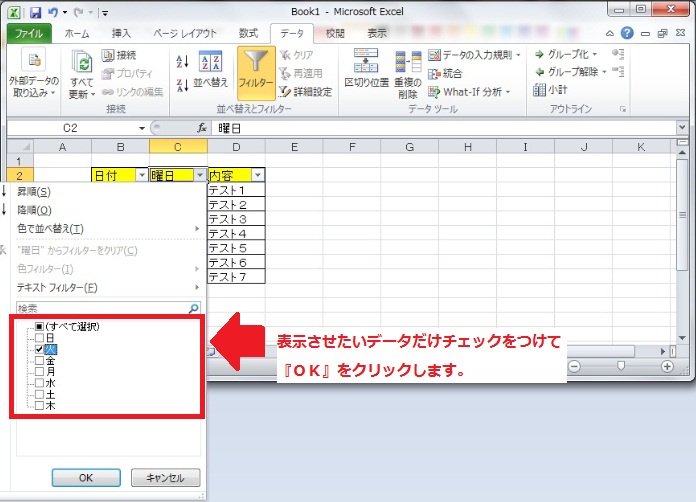The image size is (696, 502).
Task: Open 詳細設定 advanced filter settings
Action: [285, 91]
